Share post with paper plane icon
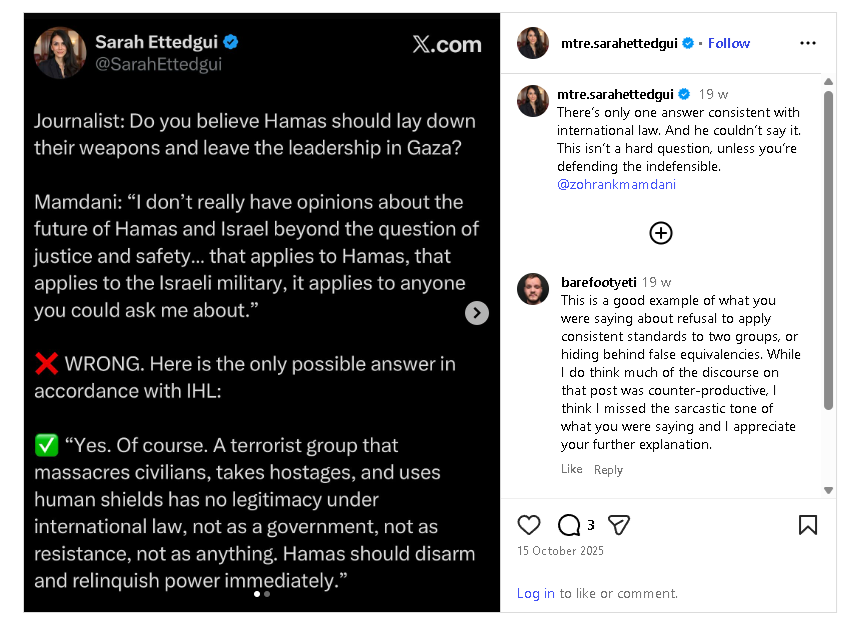866x634 pixels. click(x=619, y=525)
